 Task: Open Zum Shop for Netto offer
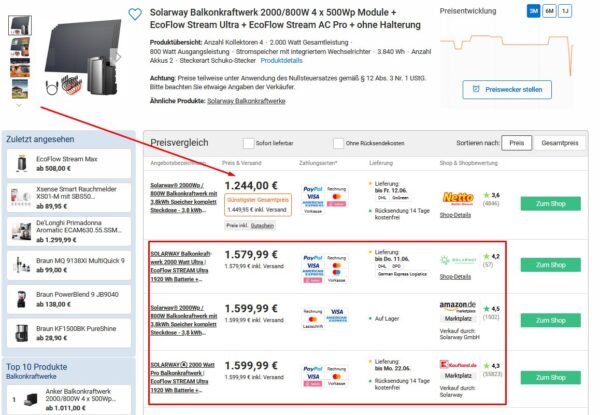(550, 204)
